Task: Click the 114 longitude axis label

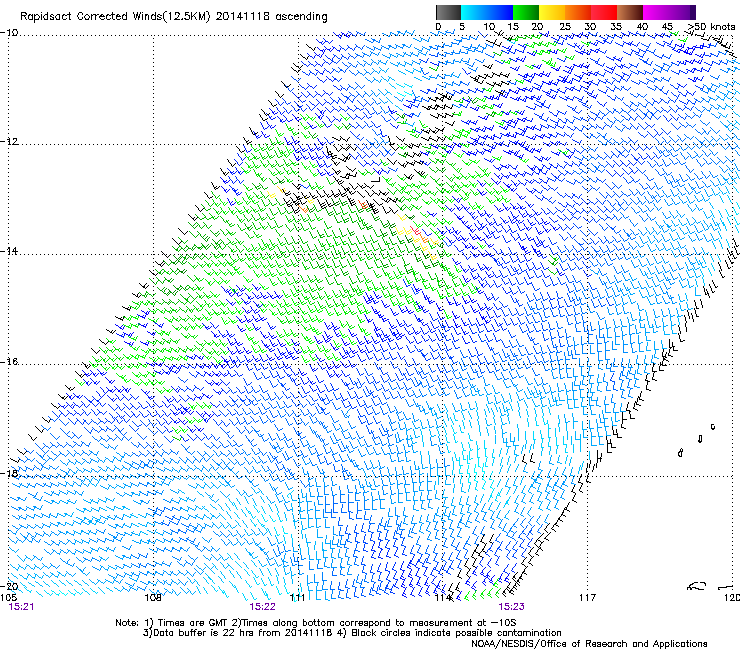Action: (x=443, y=598)
